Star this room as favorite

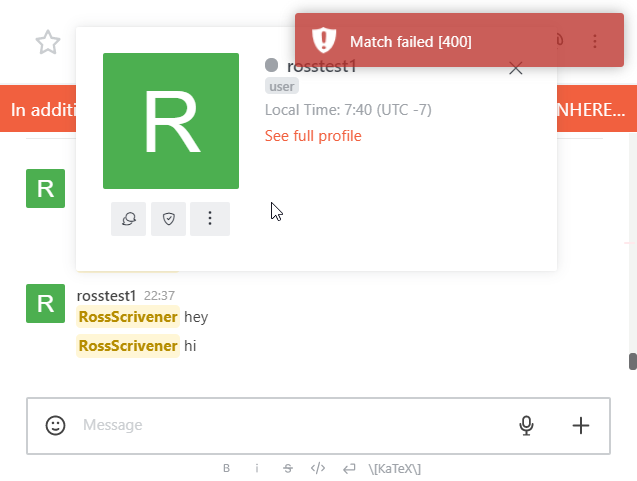(x=47, y=42)
